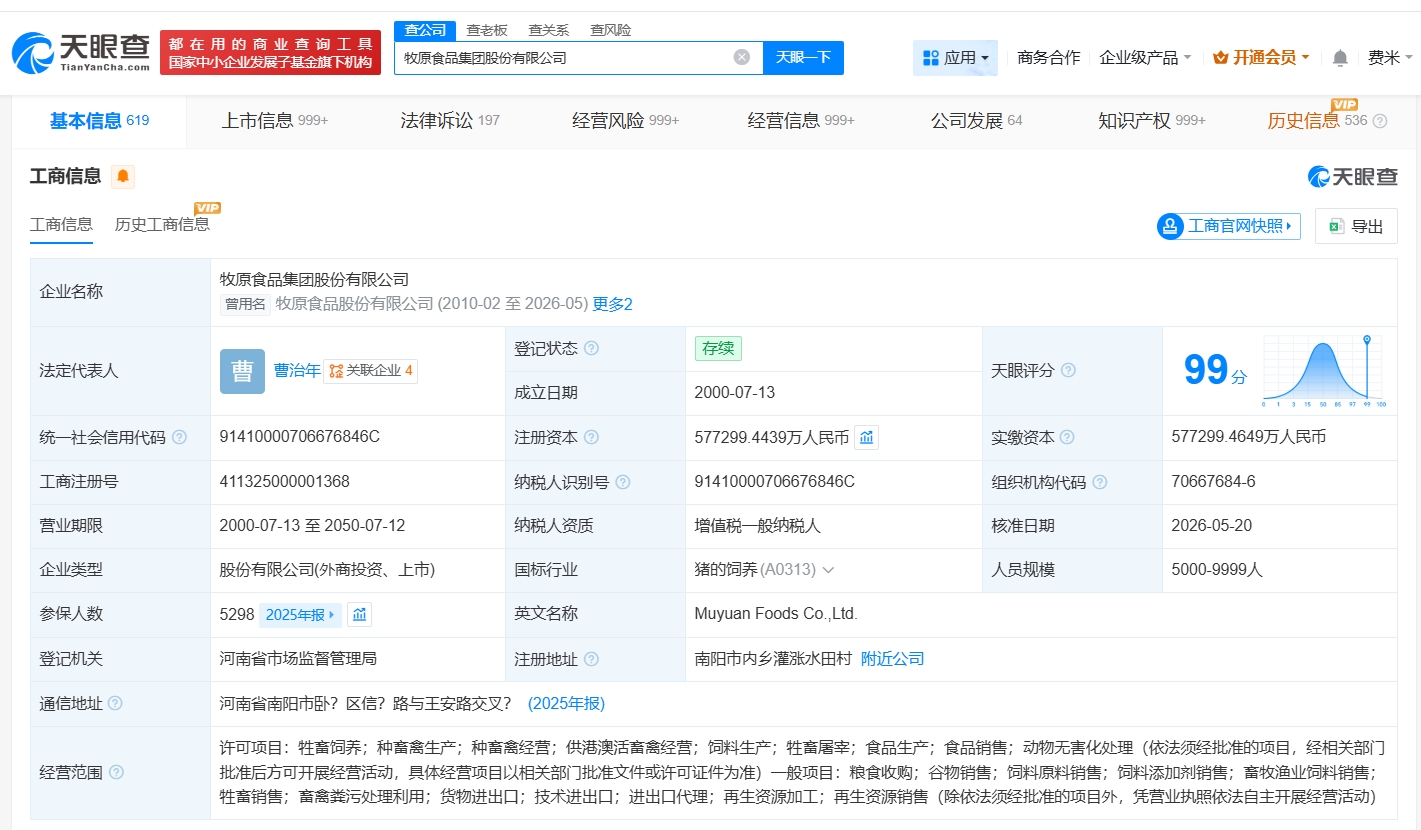Viewport: 1421px width, 830px height.
Task: Click the red promotional banner in header
Action: (270, 52)
